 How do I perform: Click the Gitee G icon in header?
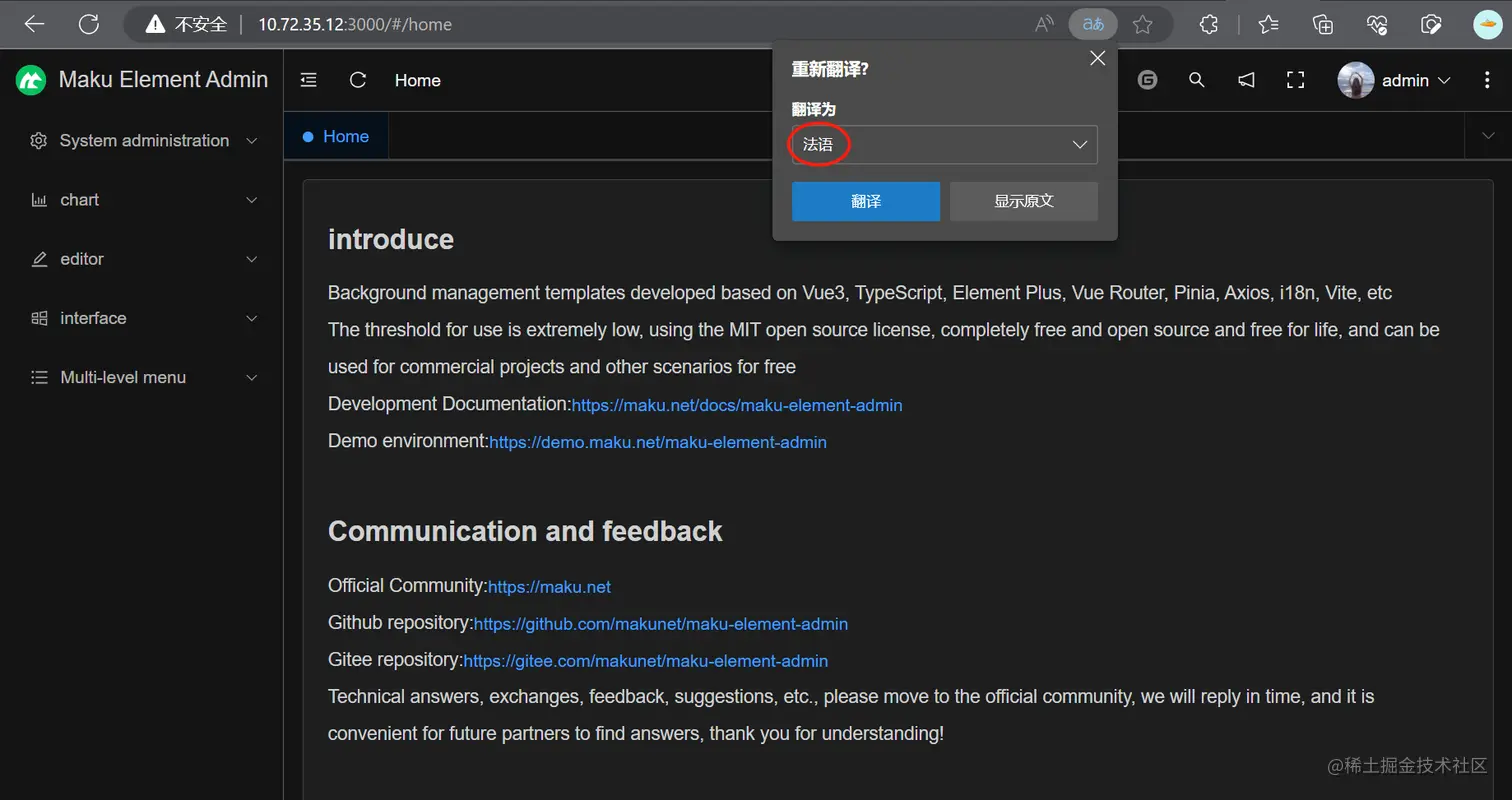pyautogui.click(x=1147, y=80)
